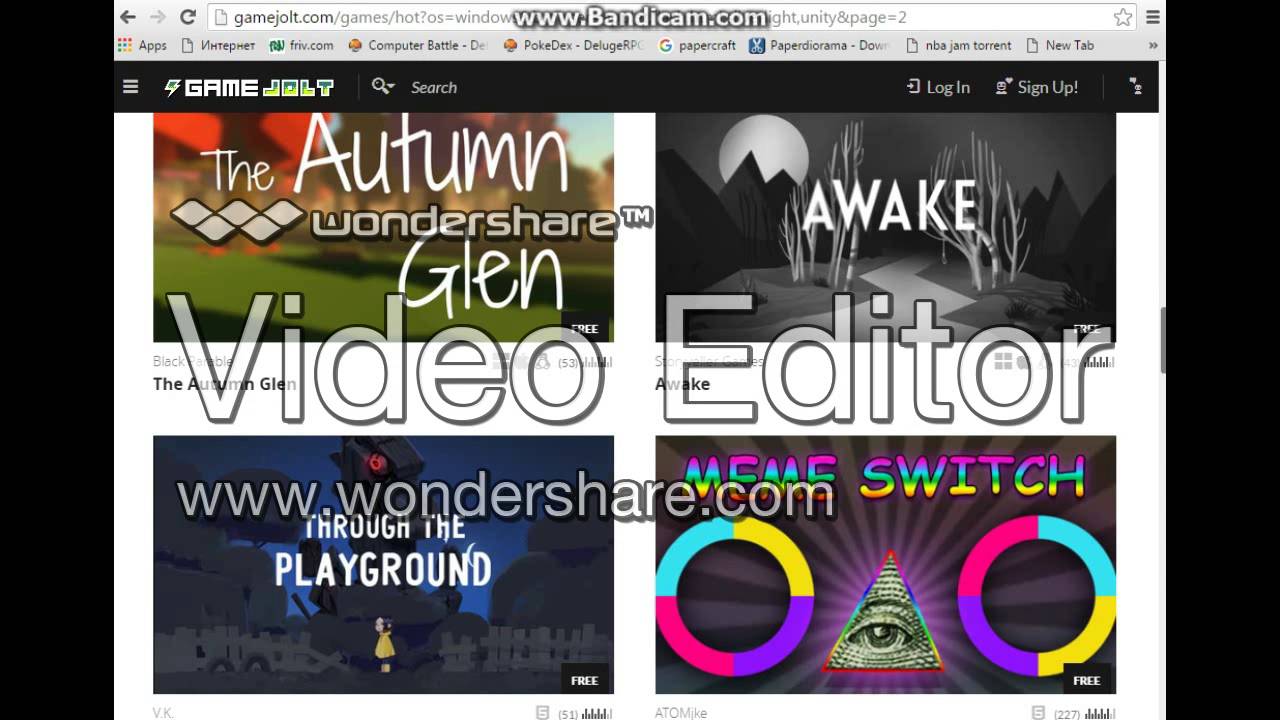Expand the search magnifier dropdown
1280x720 pixels.
point(383,87)
